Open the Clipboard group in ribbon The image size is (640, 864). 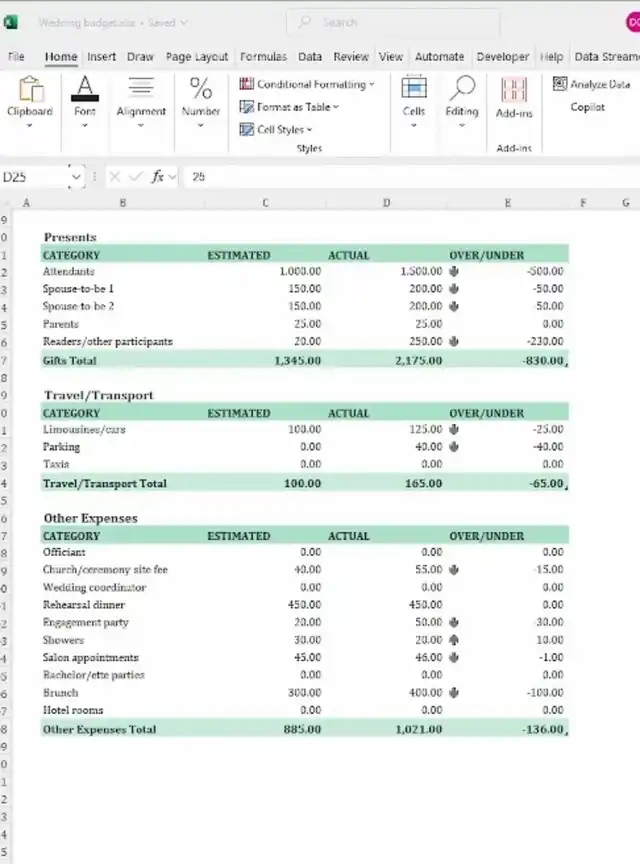[x=29, y=102]
